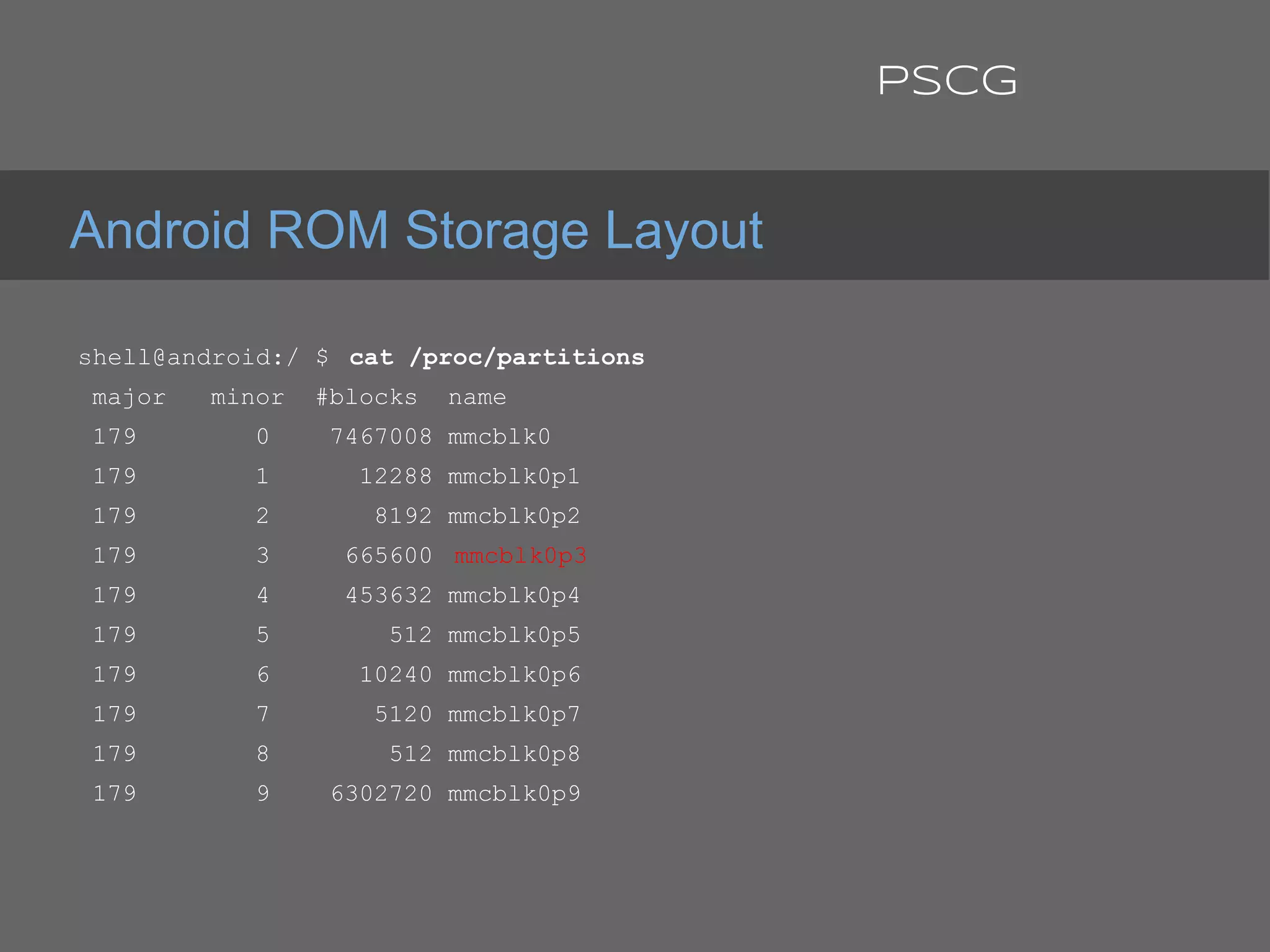Viewport: 1270px width, 952px height.
Task: Select block count 10240
Action: click(x=396, y=674)
